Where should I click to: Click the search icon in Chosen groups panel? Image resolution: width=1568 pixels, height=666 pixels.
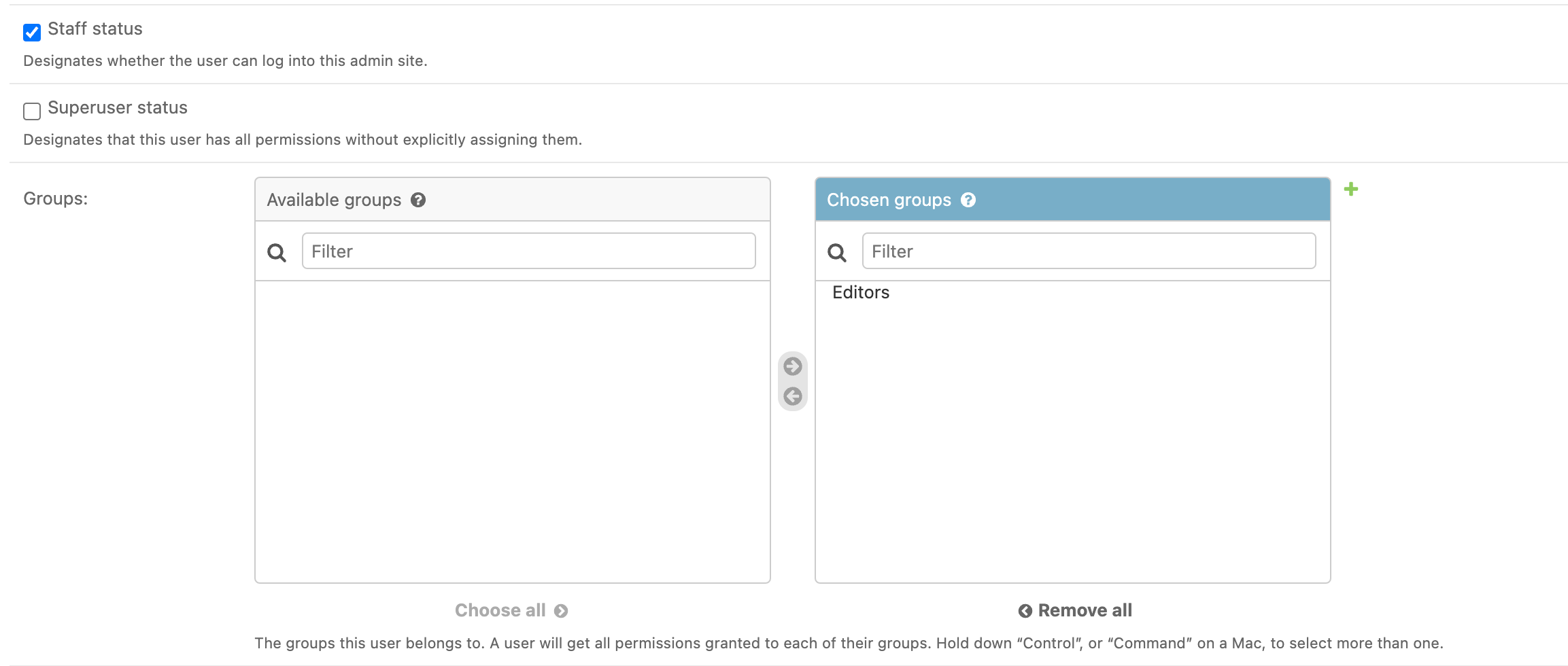[x=836, y=251]
